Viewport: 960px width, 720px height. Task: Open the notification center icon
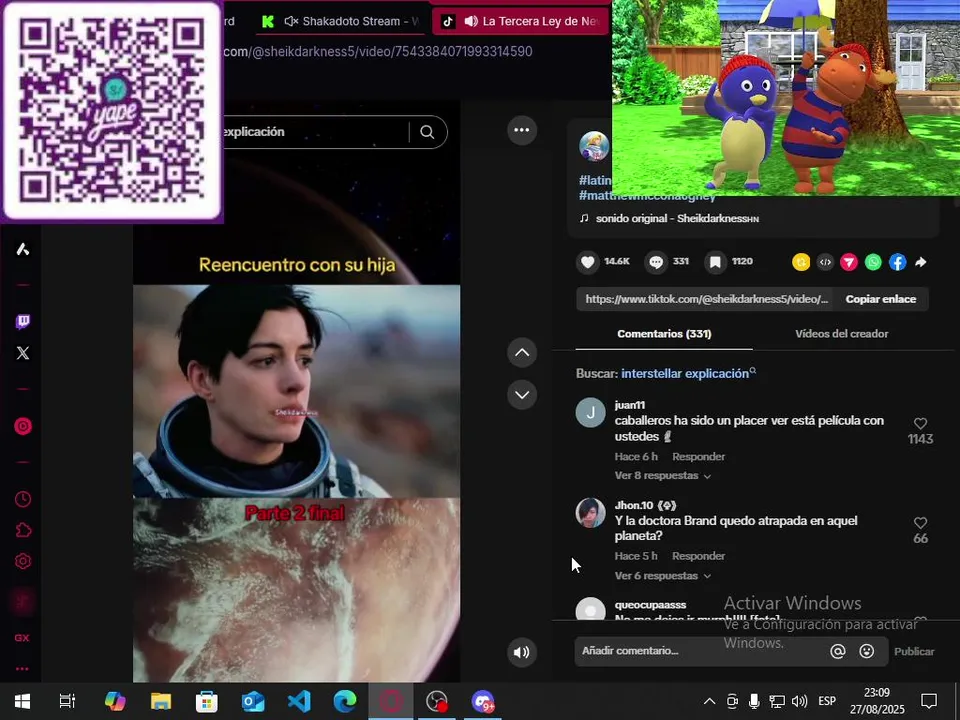point(929,701)
